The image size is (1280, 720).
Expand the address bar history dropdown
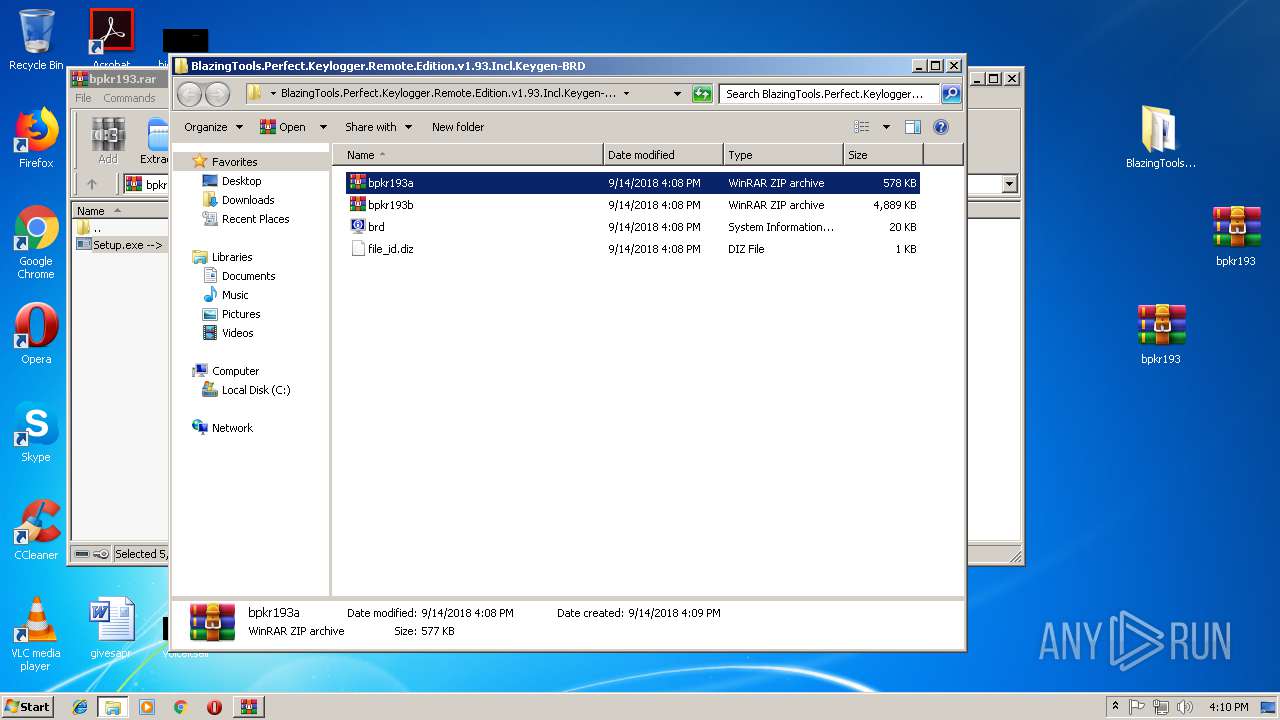pyautogui.click(x=677, y=94)
